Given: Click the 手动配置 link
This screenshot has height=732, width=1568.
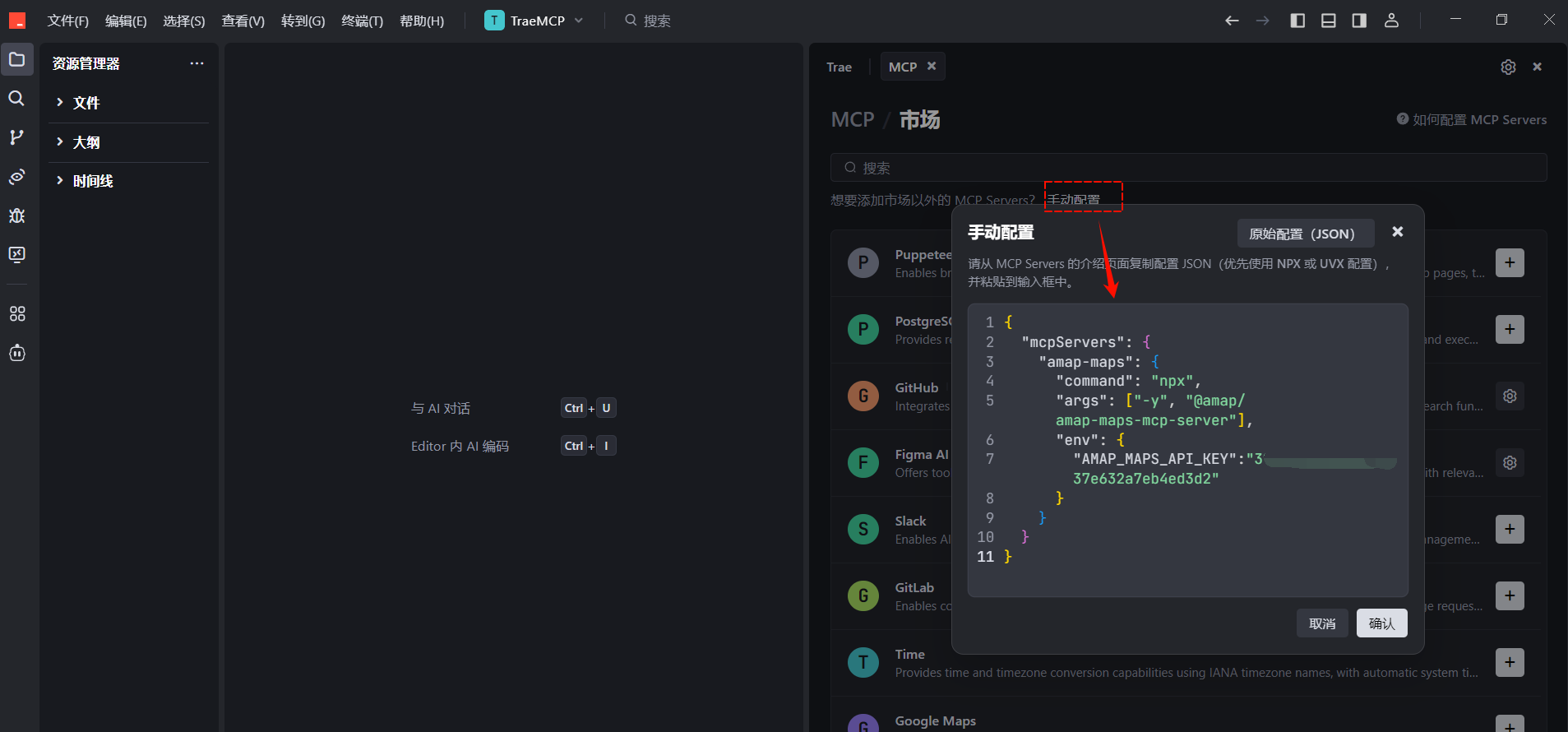Looking at the screenshot, I should click(x=1073, y=200).
